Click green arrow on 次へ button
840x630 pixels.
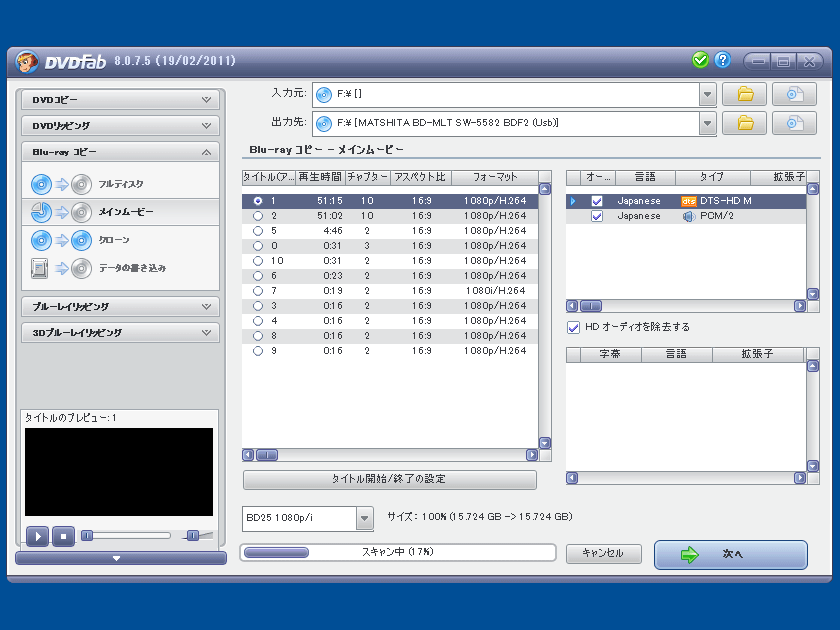tap(689, 554)
